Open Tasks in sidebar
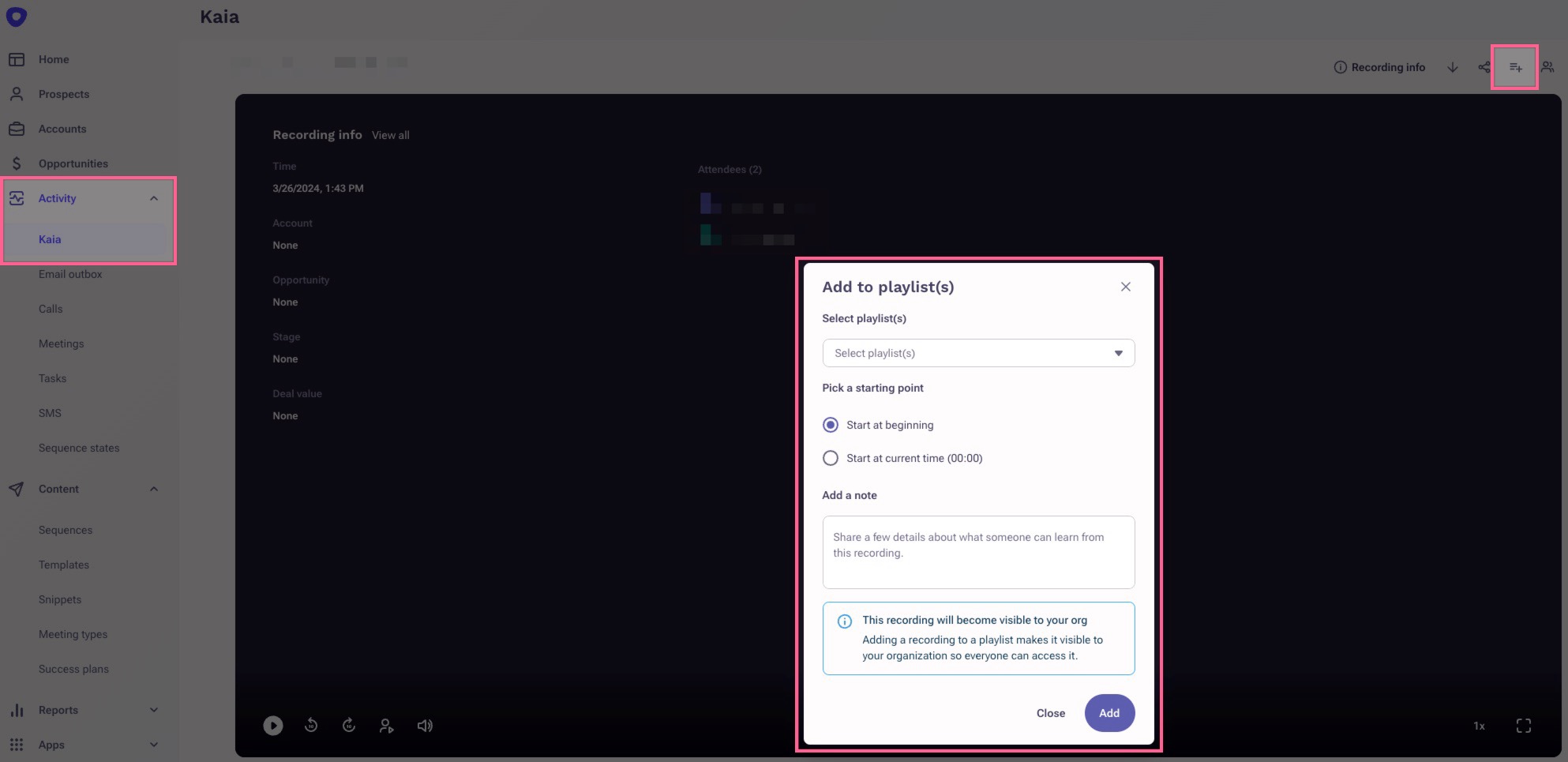The width and height of the screenshot is (1568, 762). pos(52,378)
